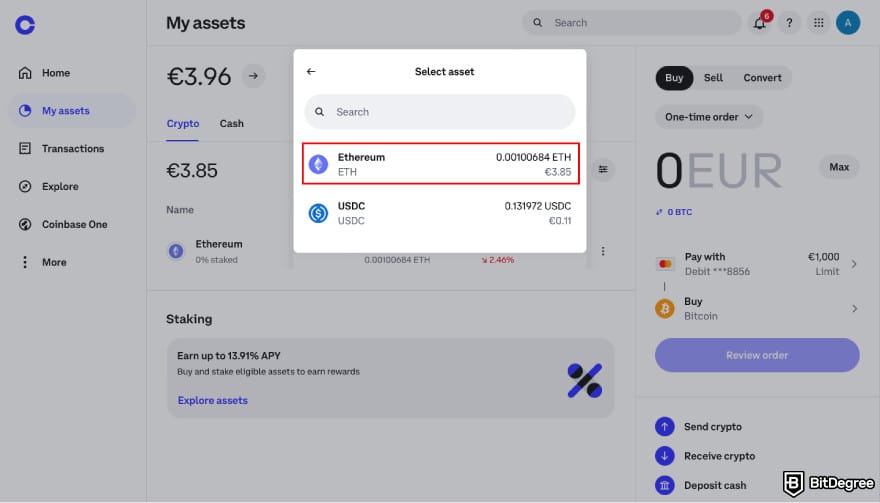The image size is (880, 503).
Task: Switch to the Cash tab
Action: click(x=232, y=124)
